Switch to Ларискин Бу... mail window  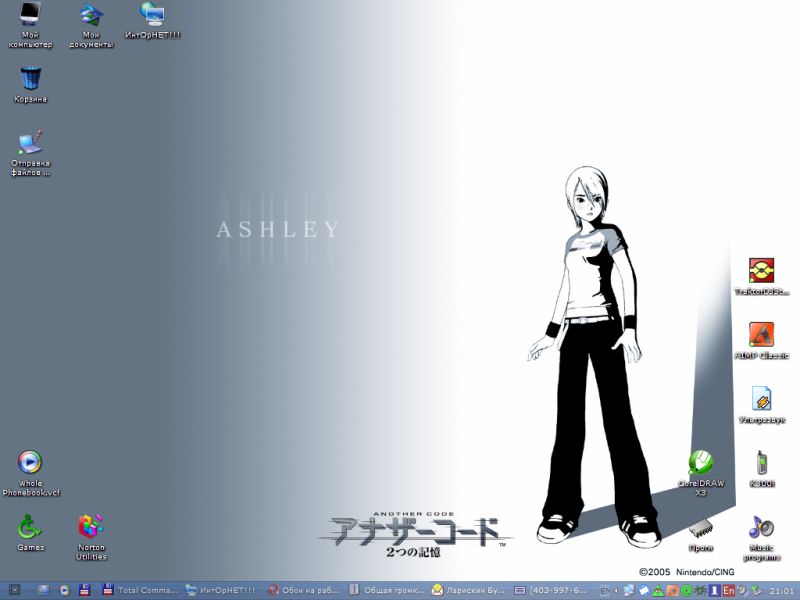tap(469, 590)
